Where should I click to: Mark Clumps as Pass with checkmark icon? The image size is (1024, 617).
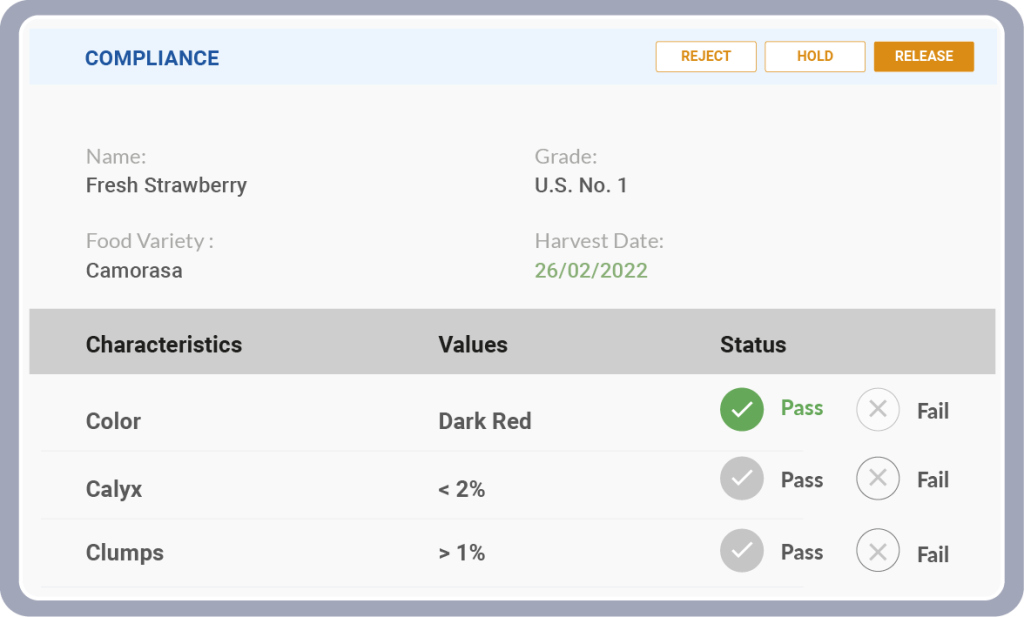(x=741, y=551)
